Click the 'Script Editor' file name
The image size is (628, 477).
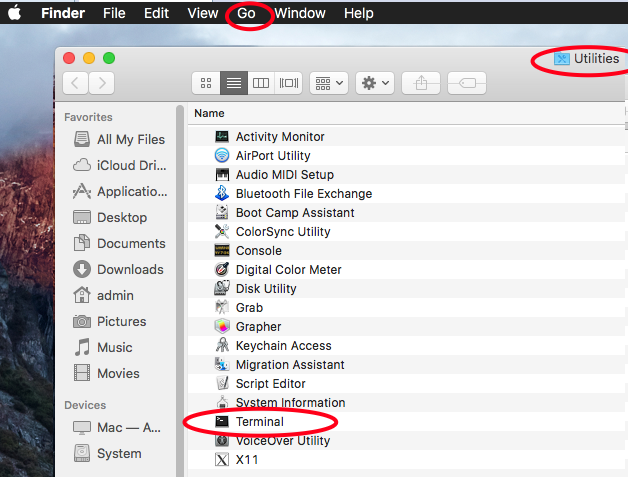270,384
